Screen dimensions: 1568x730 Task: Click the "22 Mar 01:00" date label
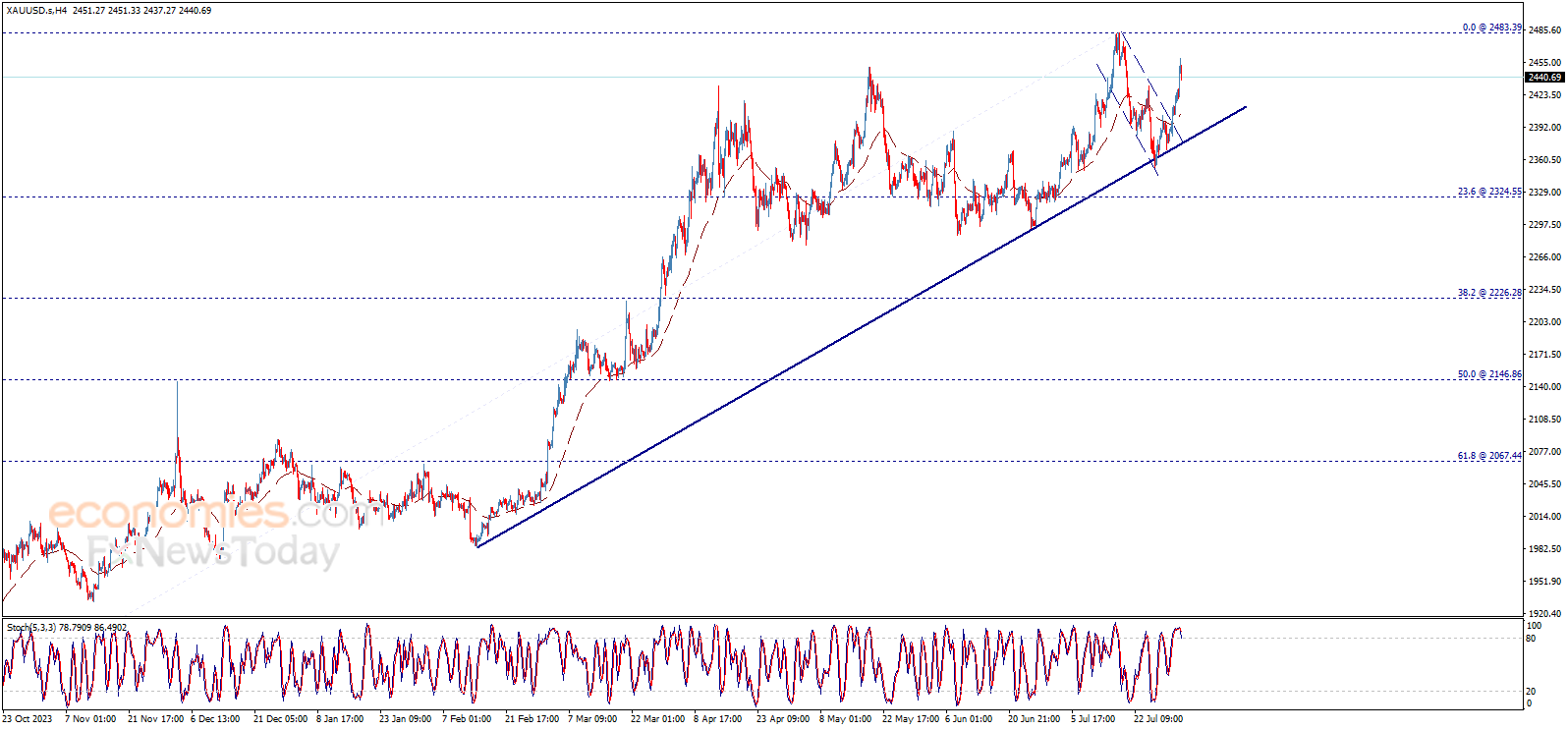pos(657,719)
